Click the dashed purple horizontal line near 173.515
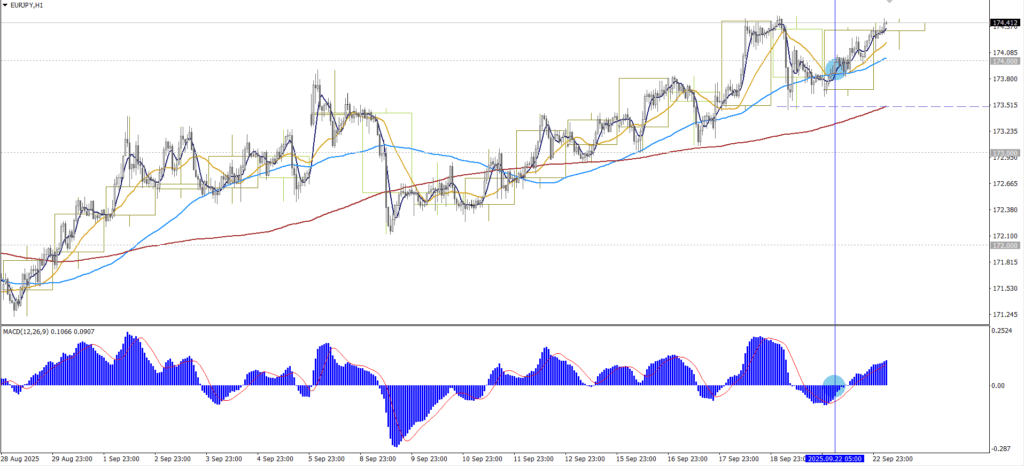1024x466 pixels. click(900, 106)
